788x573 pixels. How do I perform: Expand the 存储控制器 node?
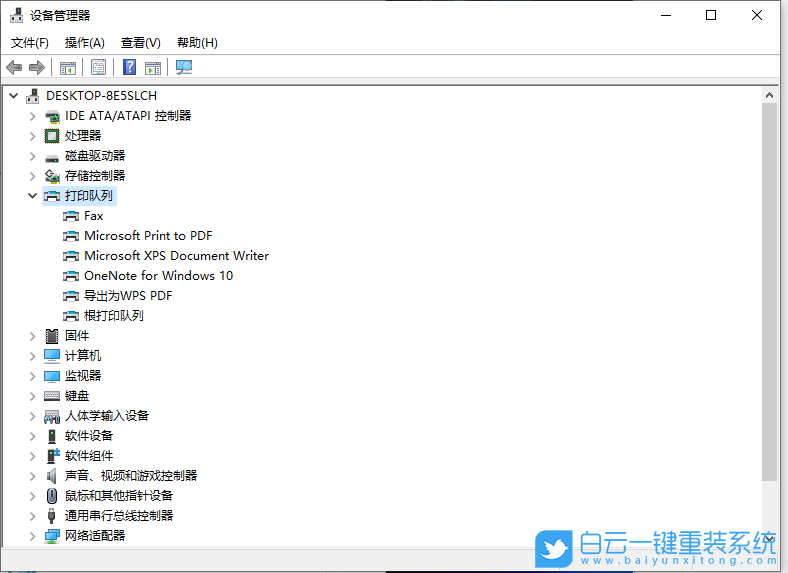pos(33,176)
